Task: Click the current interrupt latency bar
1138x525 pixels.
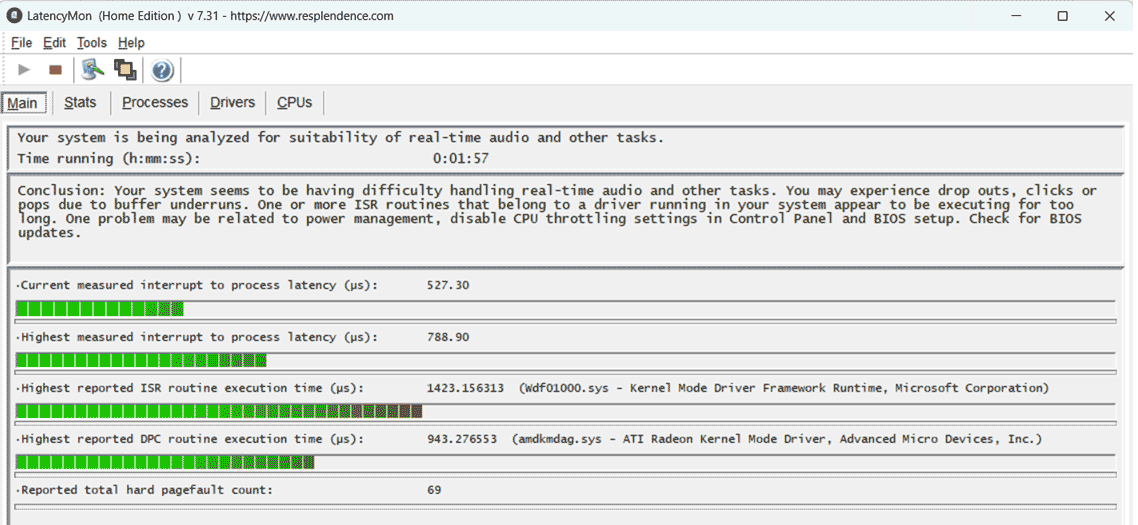Action: pyautogui.click(x=565, y=309)
